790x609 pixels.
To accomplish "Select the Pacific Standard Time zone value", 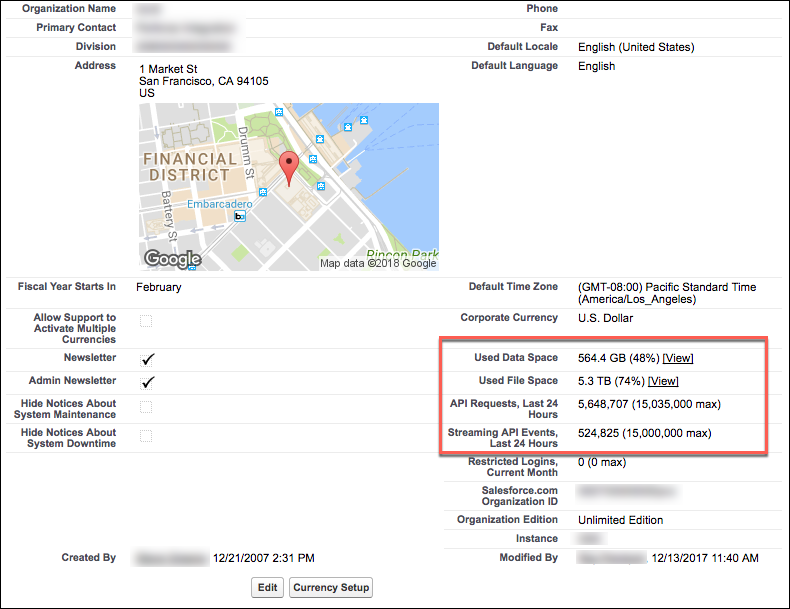I will click(667, 293).
